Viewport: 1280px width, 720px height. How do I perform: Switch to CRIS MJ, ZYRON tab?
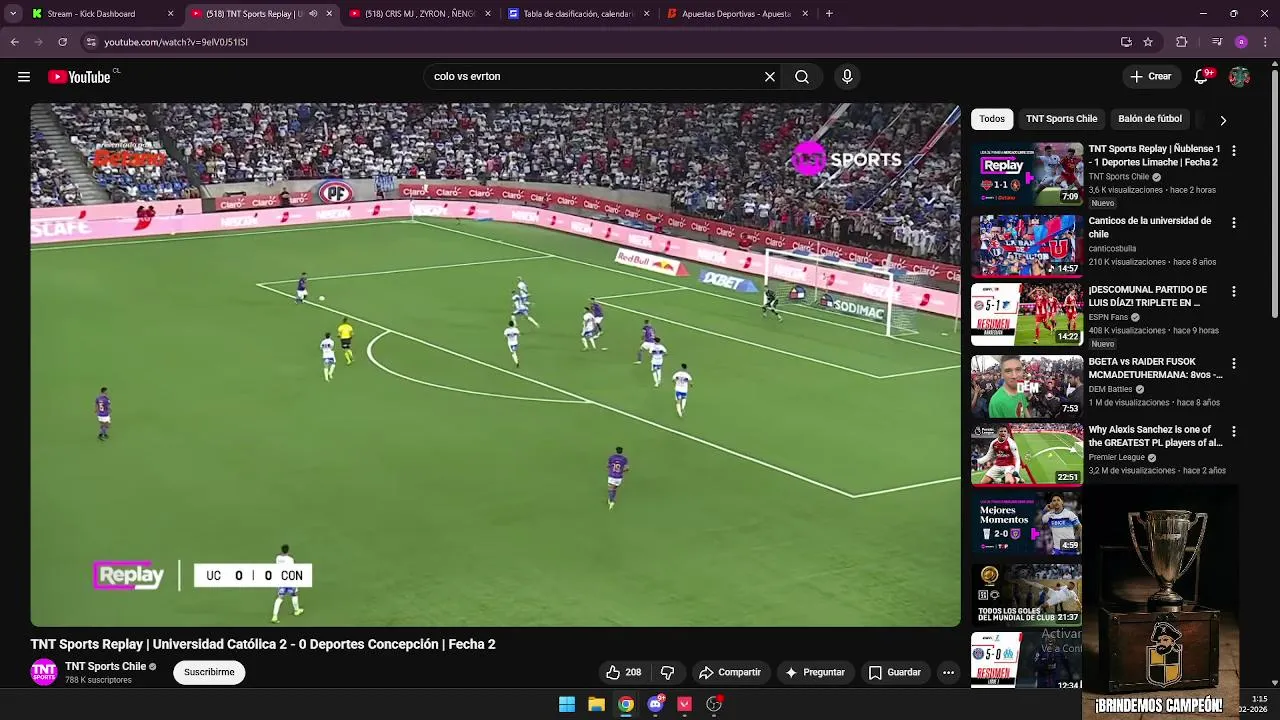pyautogui.click(x=419, y=14)
